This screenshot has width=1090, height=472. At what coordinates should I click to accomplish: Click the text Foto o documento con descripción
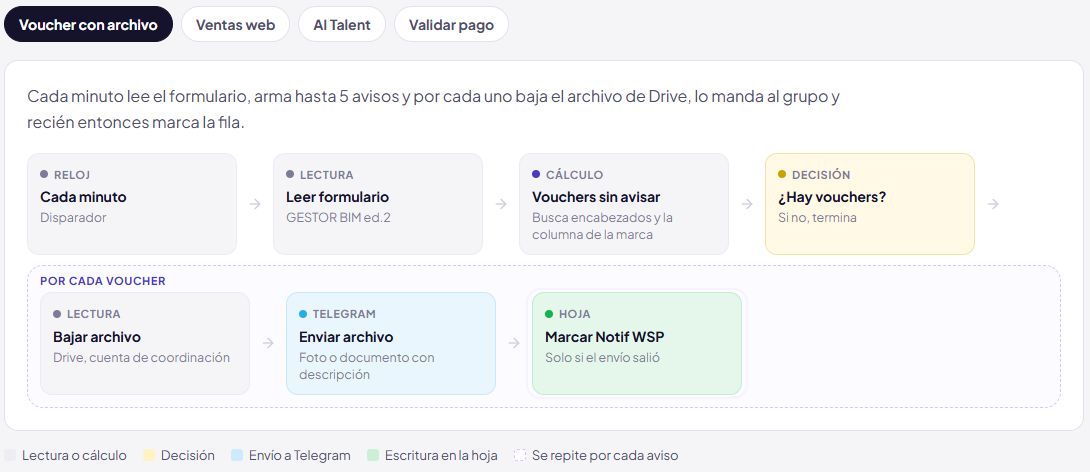pos(367,366)
